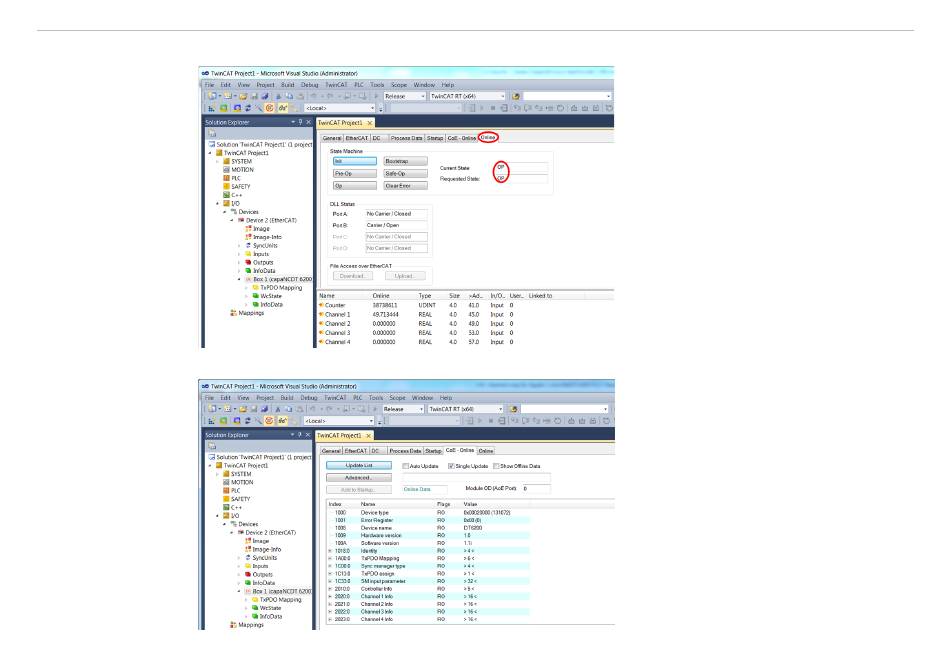Click the Update List button
950x665 pixels.
point(359,465)
